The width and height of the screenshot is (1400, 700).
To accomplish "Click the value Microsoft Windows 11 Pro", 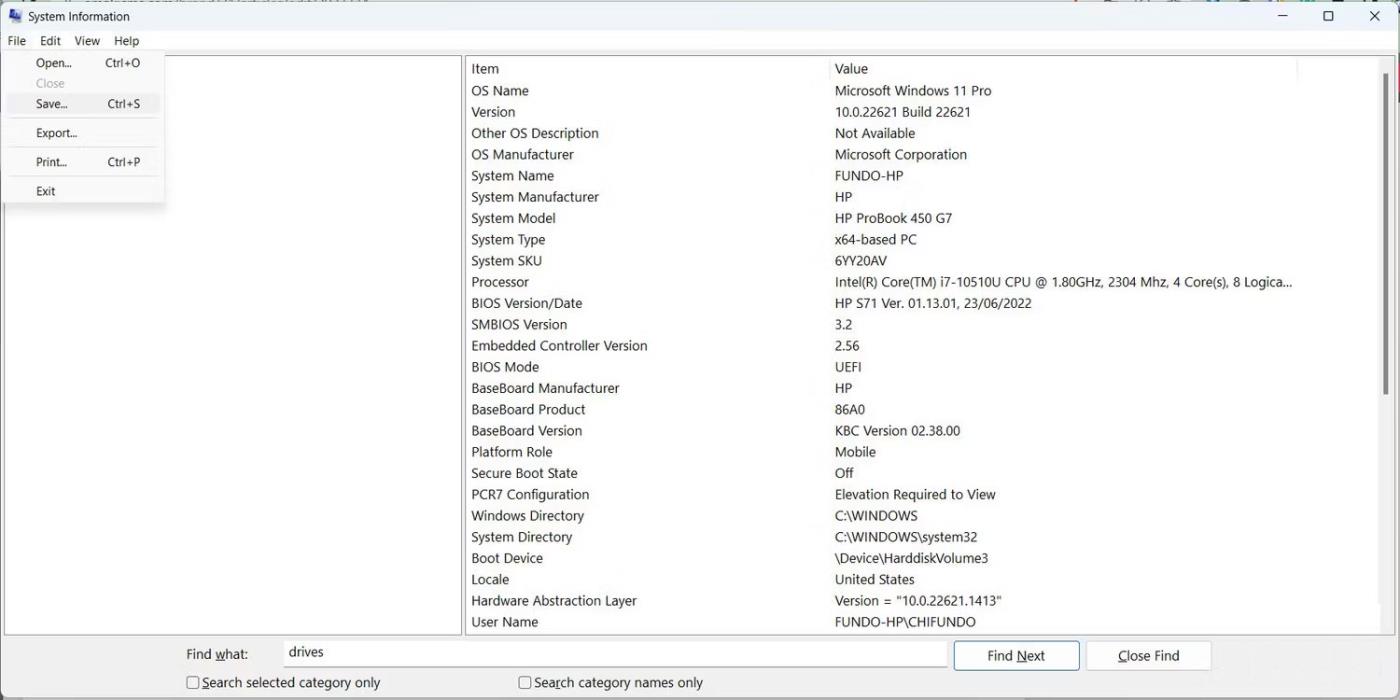I will [x=913, y=91].
